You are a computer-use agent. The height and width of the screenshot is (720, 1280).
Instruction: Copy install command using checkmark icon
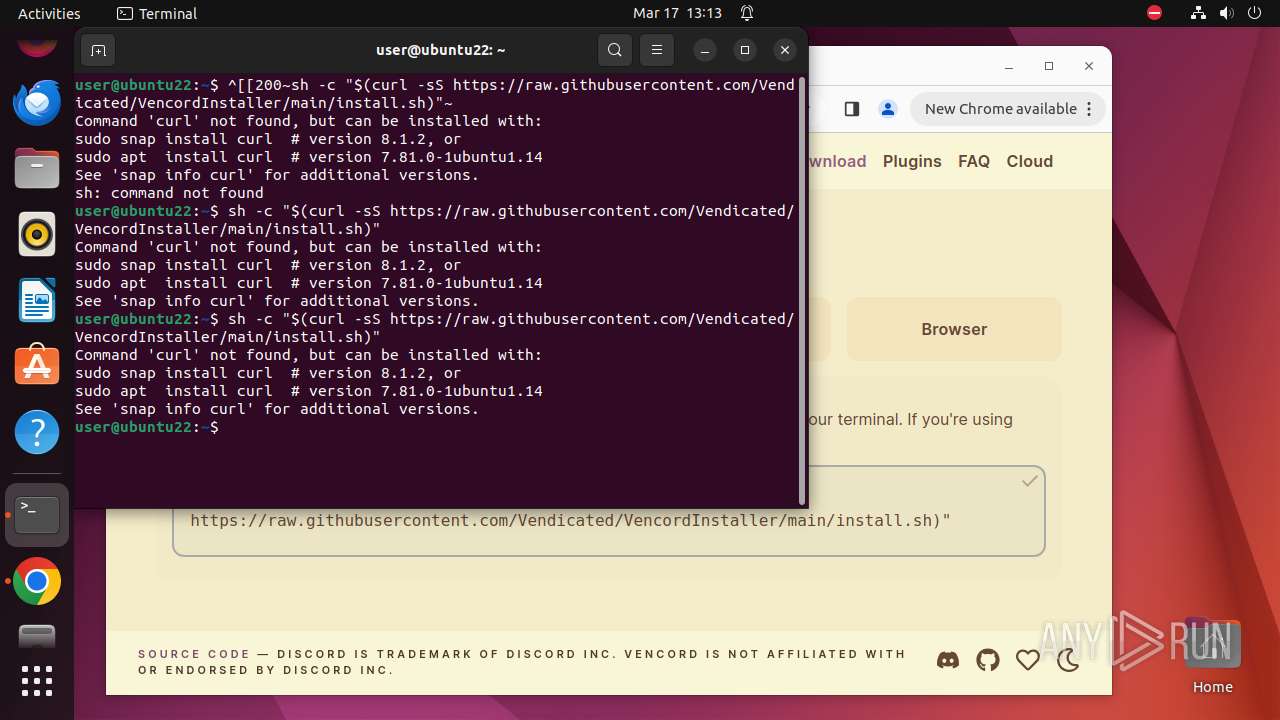pos(1029,481)
